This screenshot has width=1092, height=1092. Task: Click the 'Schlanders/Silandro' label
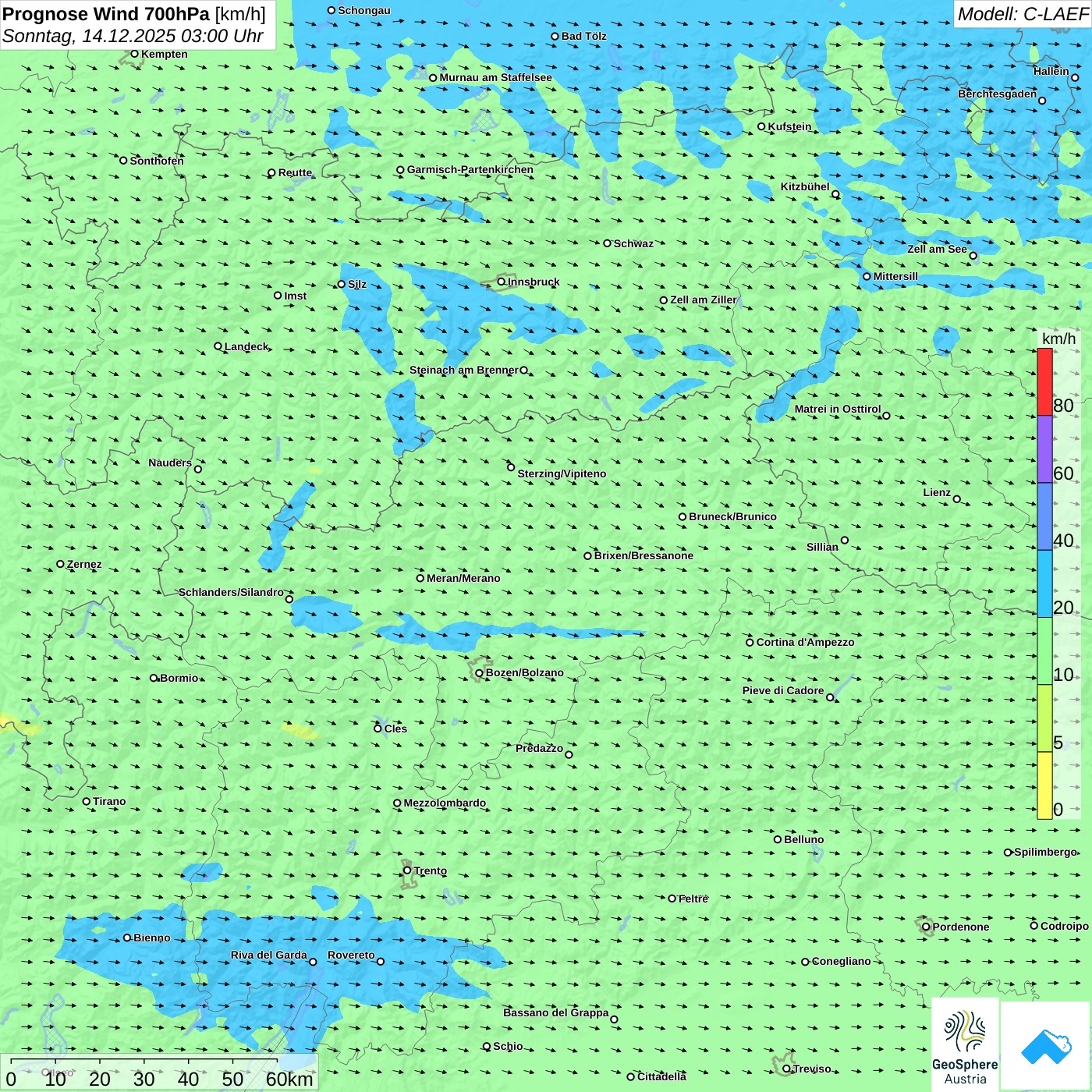[231, 592]
